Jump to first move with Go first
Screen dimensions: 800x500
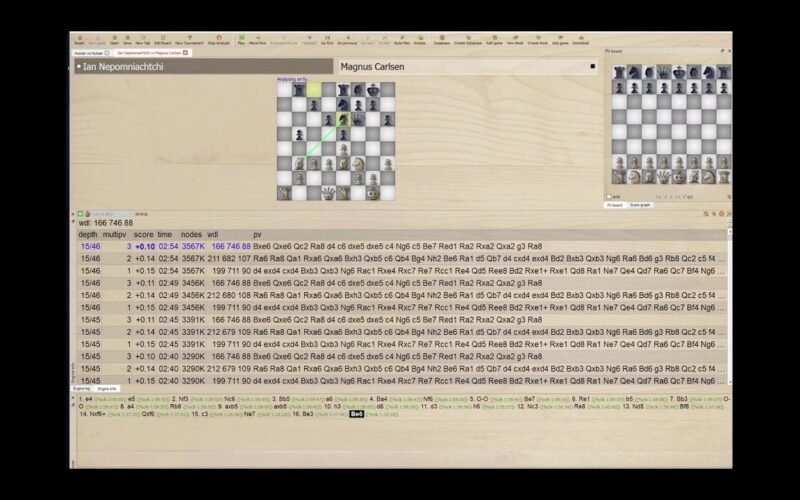click(x=327, y=40)
